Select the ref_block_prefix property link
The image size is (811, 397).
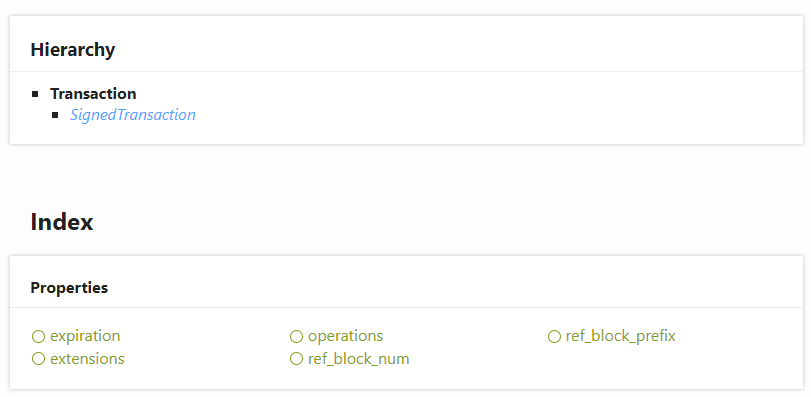point(620,336)
